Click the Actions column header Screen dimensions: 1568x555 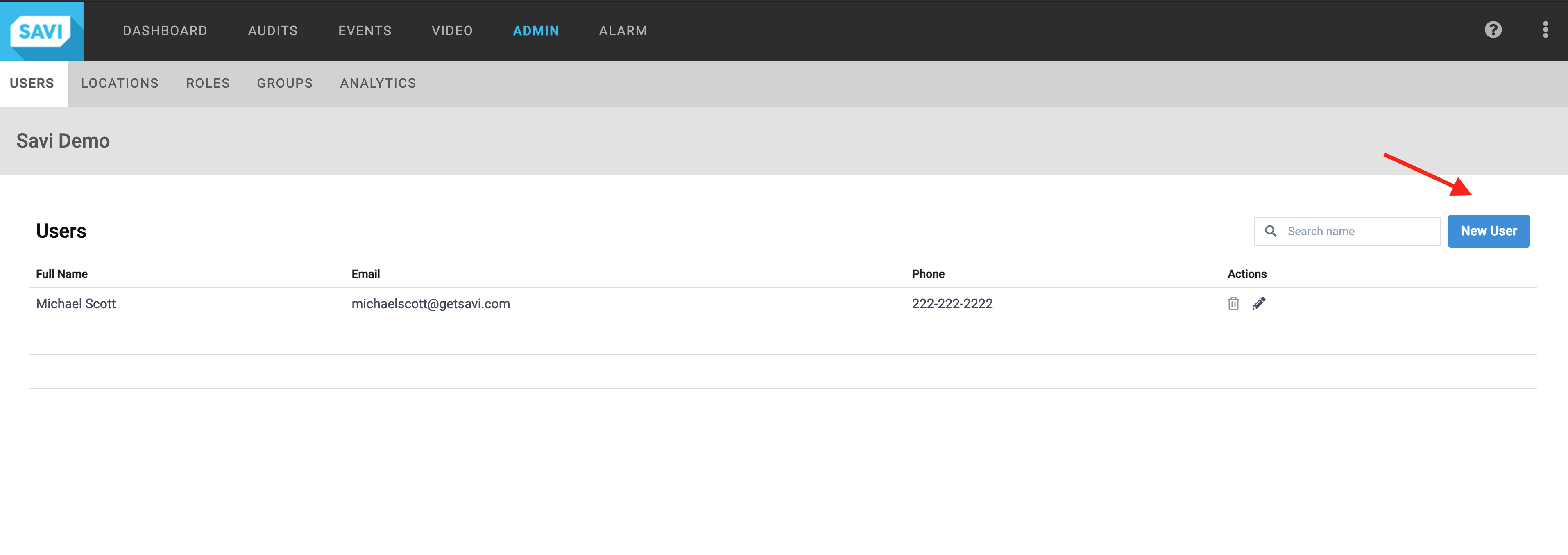click(x=1246, y=274)
